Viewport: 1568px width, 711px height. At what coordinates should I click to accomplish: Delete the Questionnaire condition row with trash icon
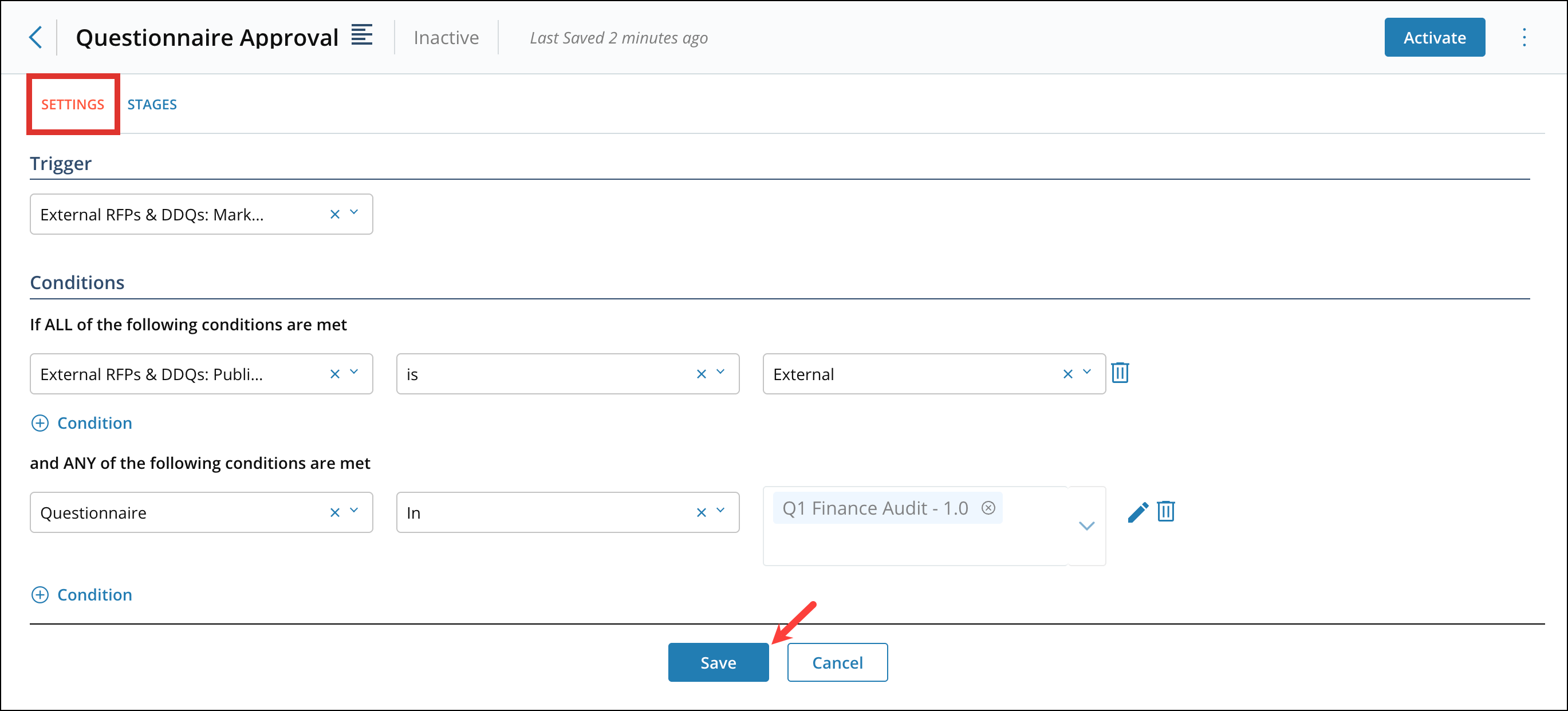point(1165,511)
